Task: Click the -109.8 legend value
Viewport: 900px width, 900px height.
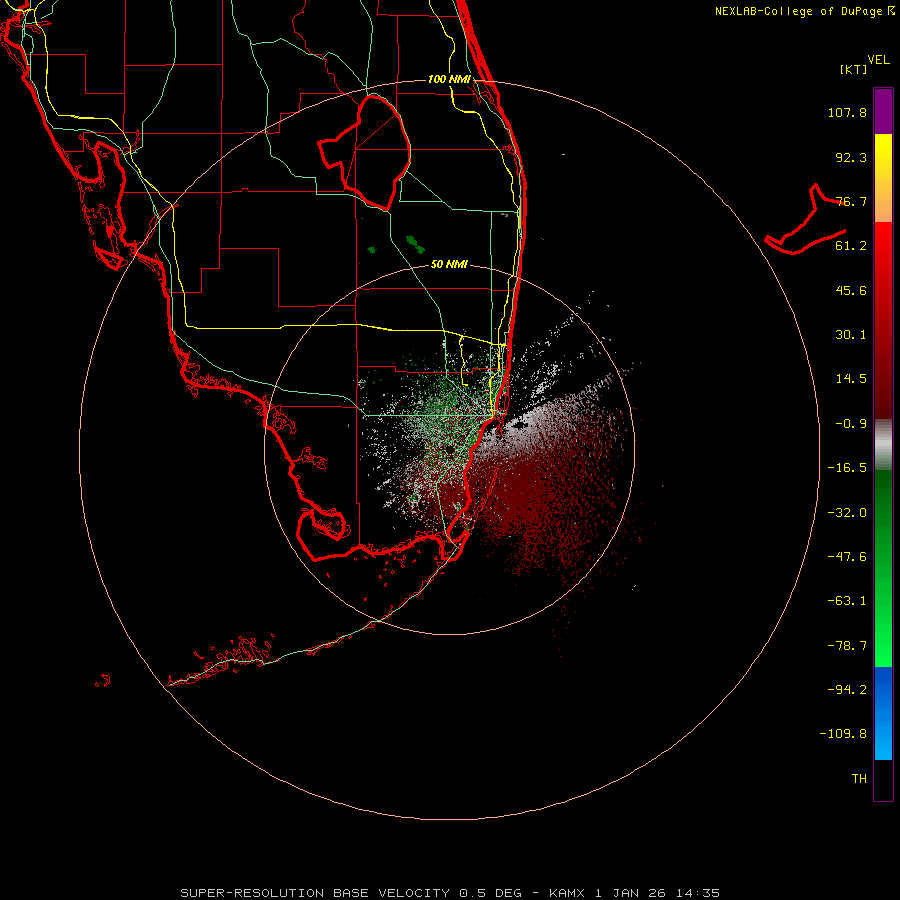Action: (x=843, y=734)
